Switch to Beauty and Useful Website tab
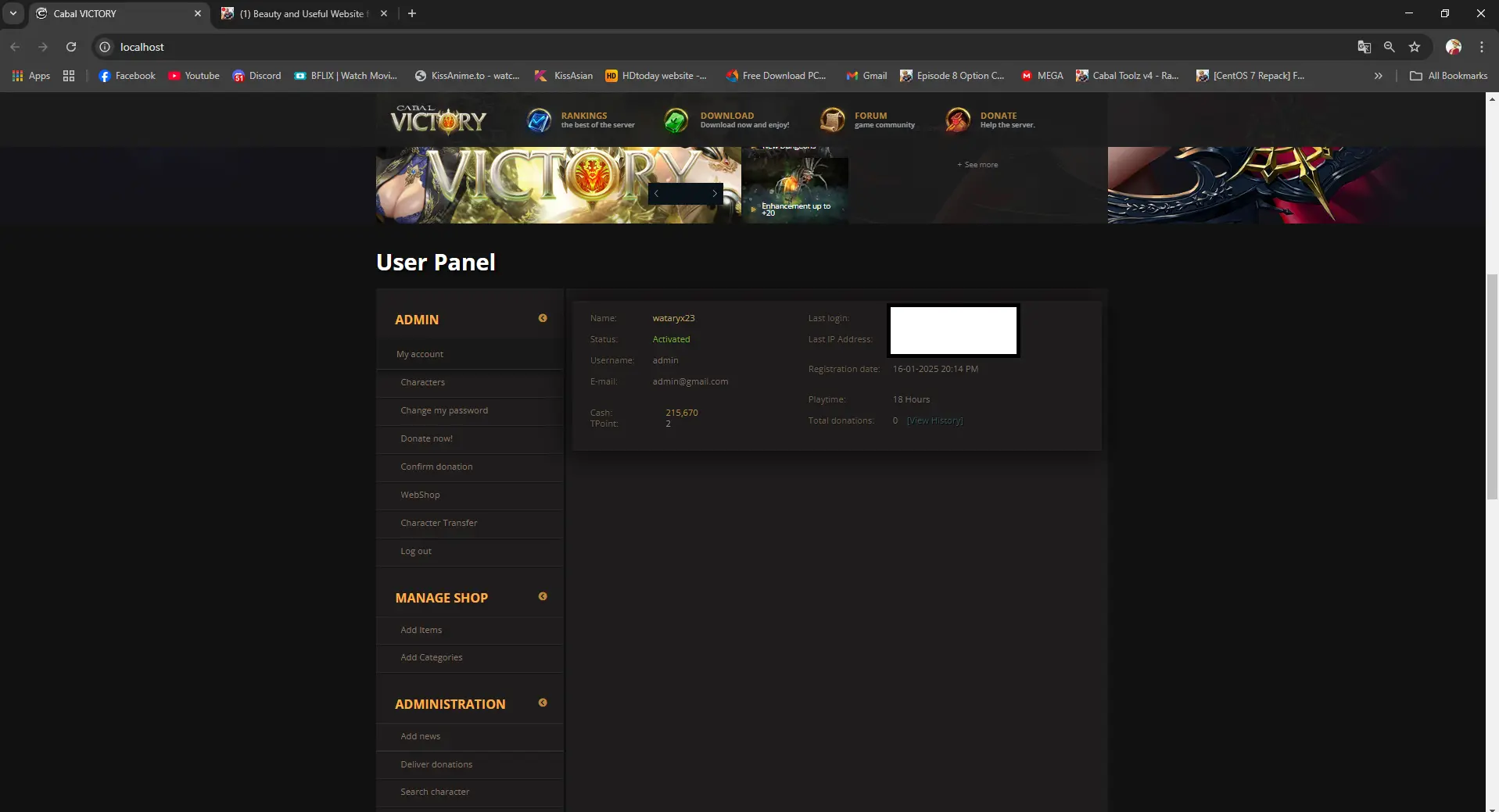1499x812 pixels. (304, 13)
